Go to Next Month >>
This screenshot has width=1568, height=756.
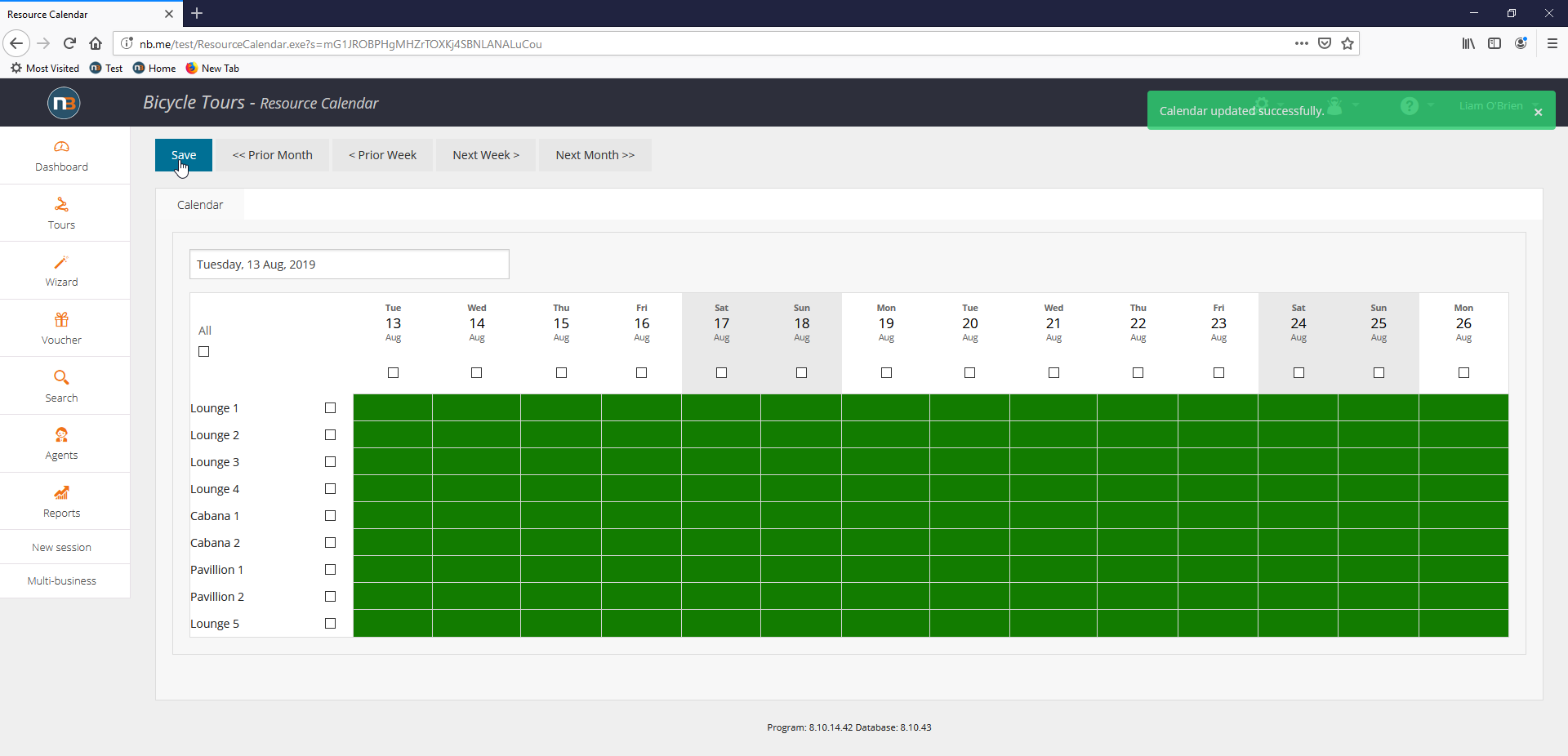[x=595, y=155]
